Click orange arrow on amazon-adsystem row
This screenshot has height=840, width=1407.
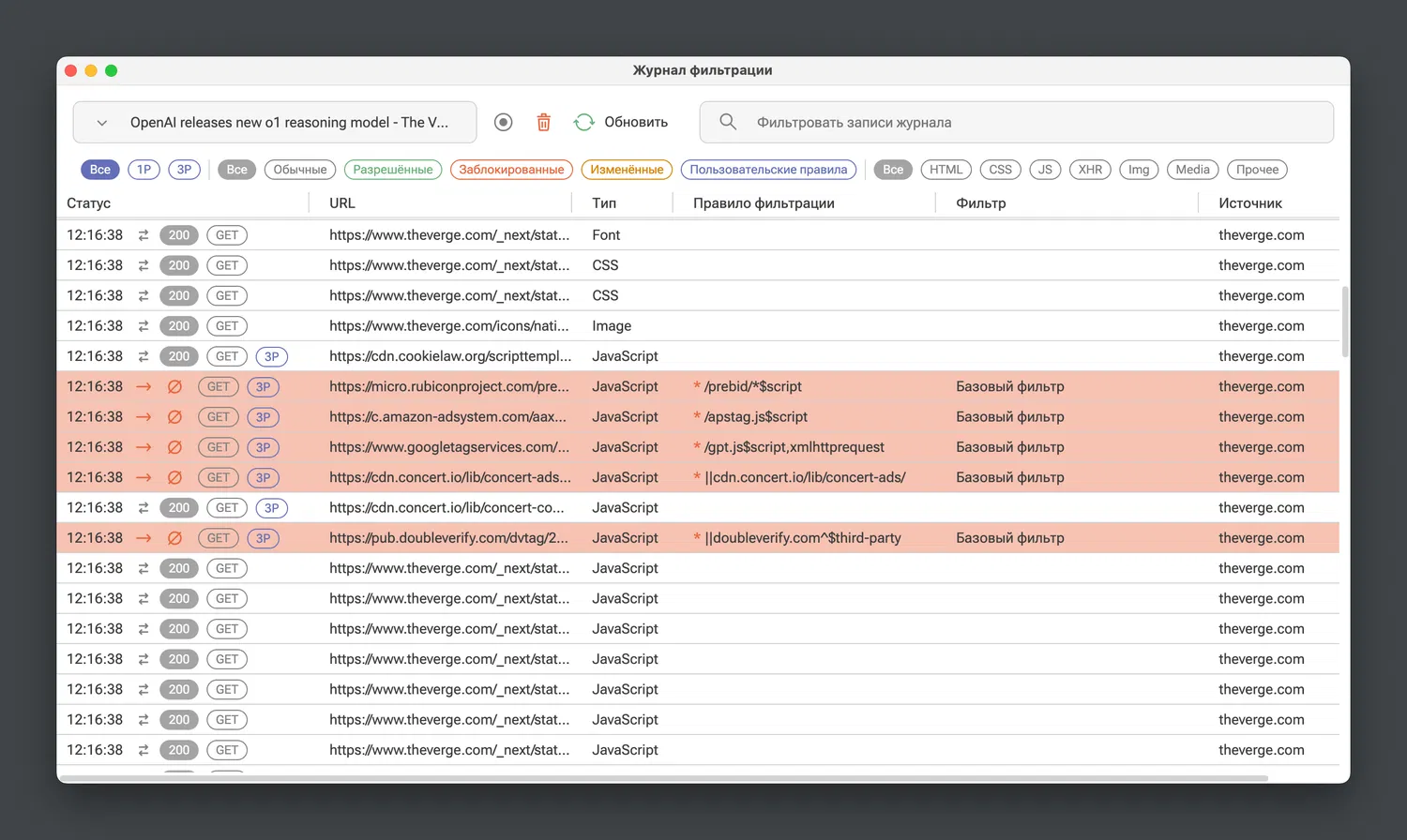(x=144, y=417)
